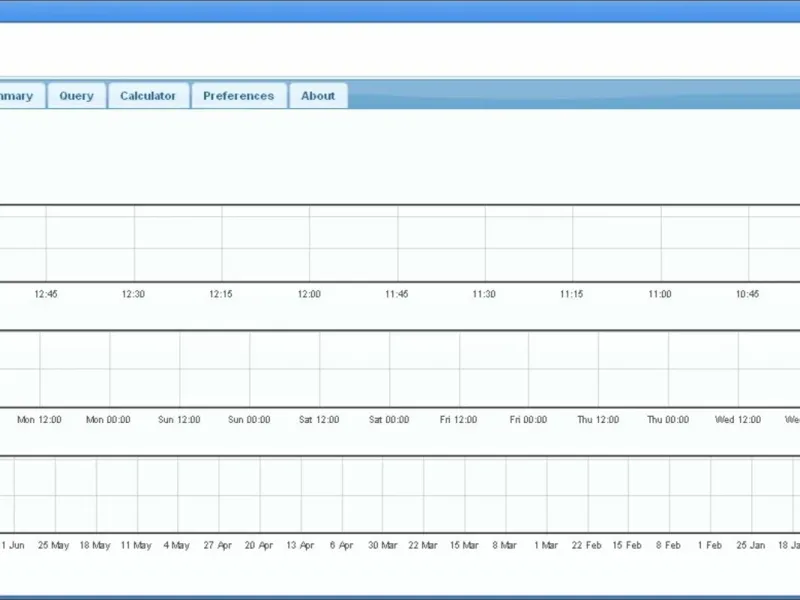Select the About tab
The height and width of the screenshot is (600, 800).
pyautogui.click(x=318, y=95)
